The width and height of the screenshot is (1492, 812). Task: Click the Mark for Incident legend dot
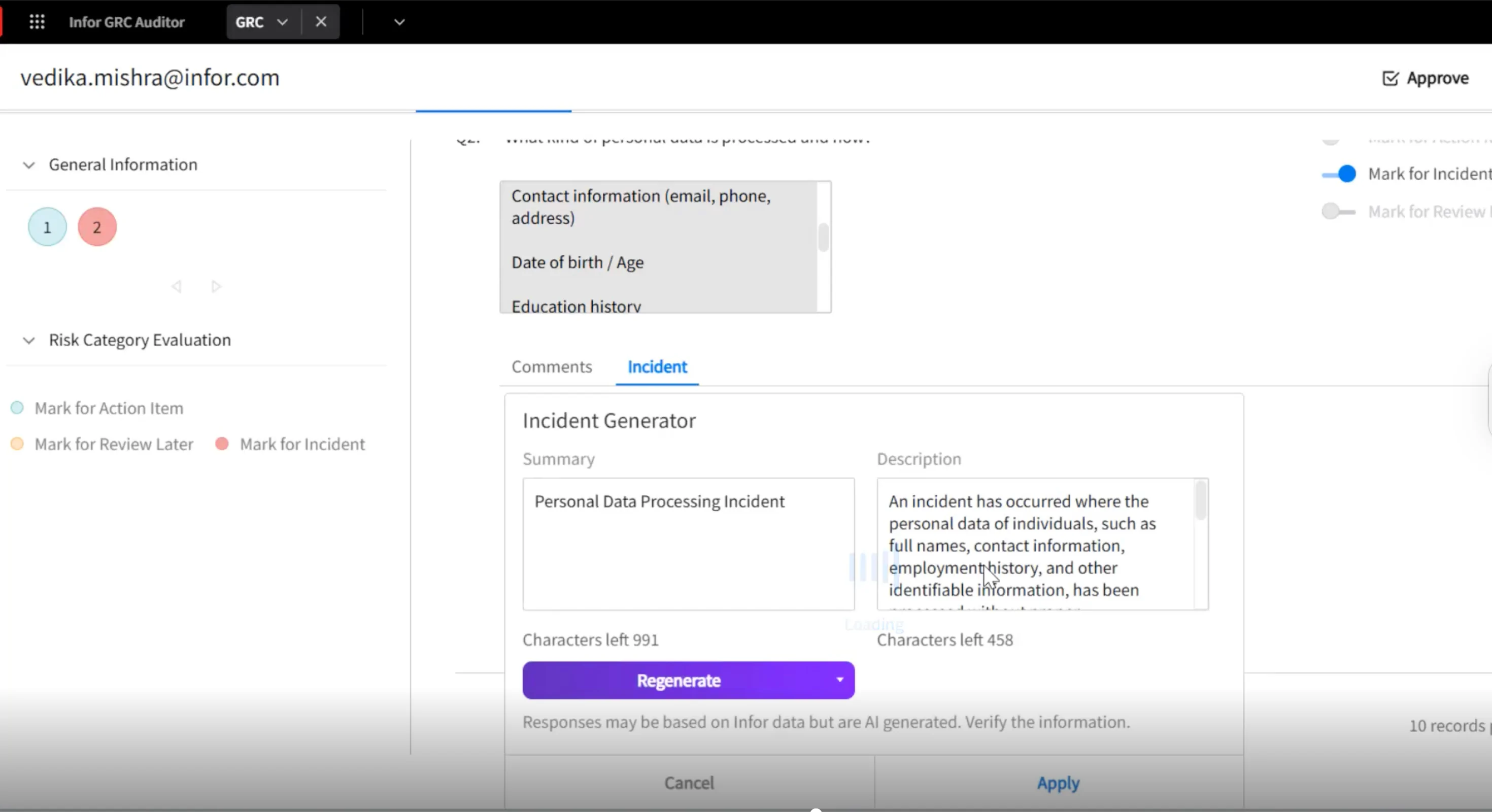click(221, 444)
